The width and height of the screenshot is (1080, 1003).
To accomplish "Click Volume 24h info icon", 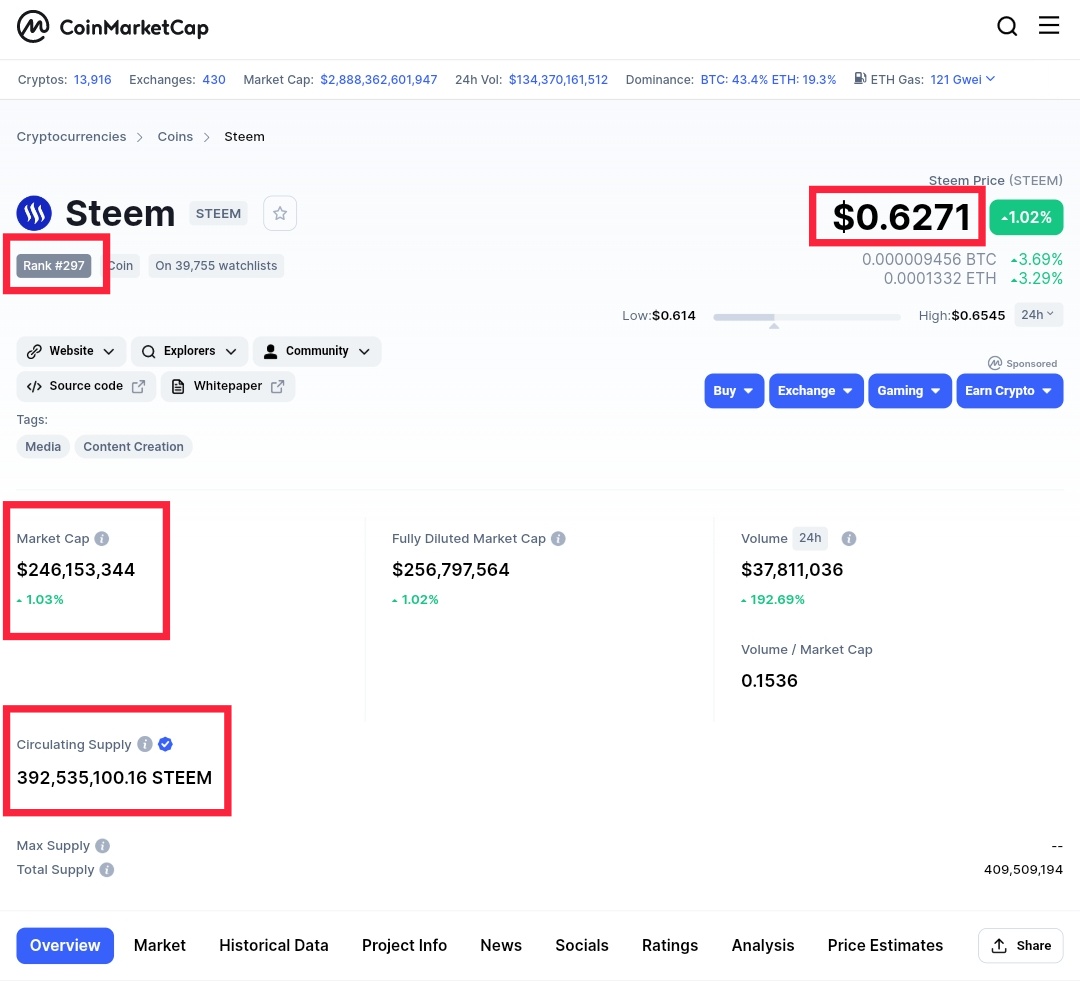I will point(849,539).
